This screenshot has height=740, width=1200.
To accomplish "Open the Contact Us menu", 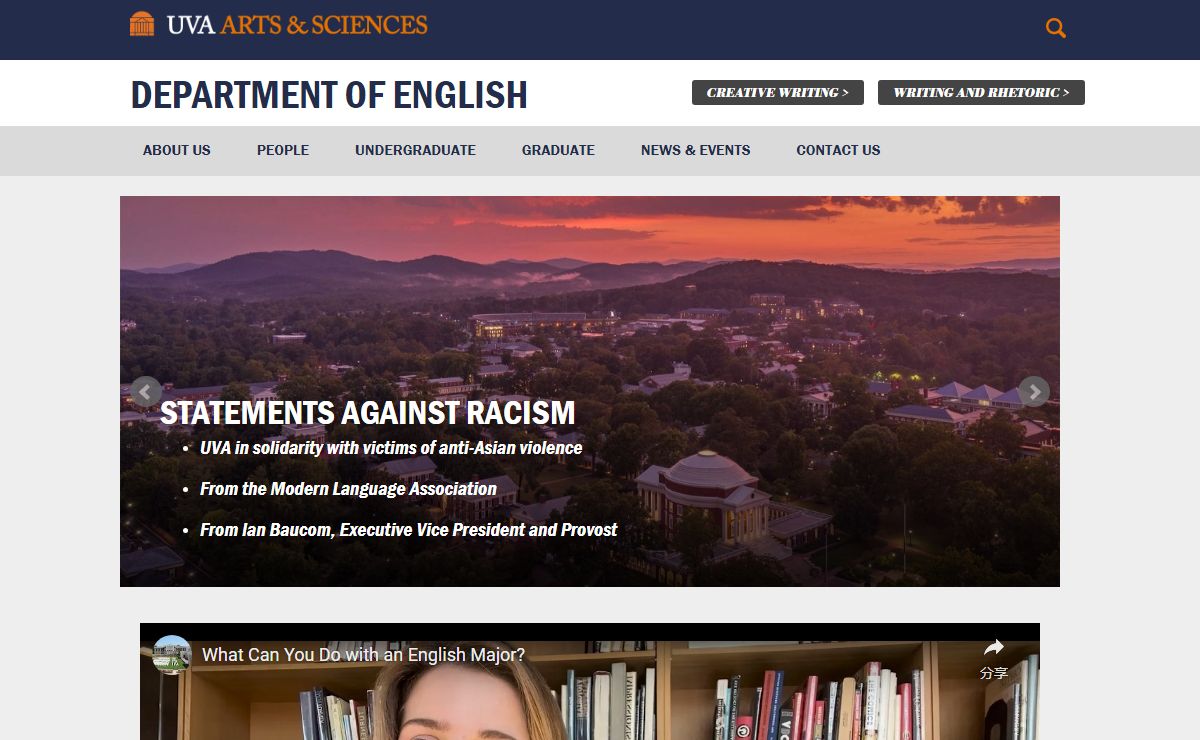I will pyautogui.click(x=838, y=150).
